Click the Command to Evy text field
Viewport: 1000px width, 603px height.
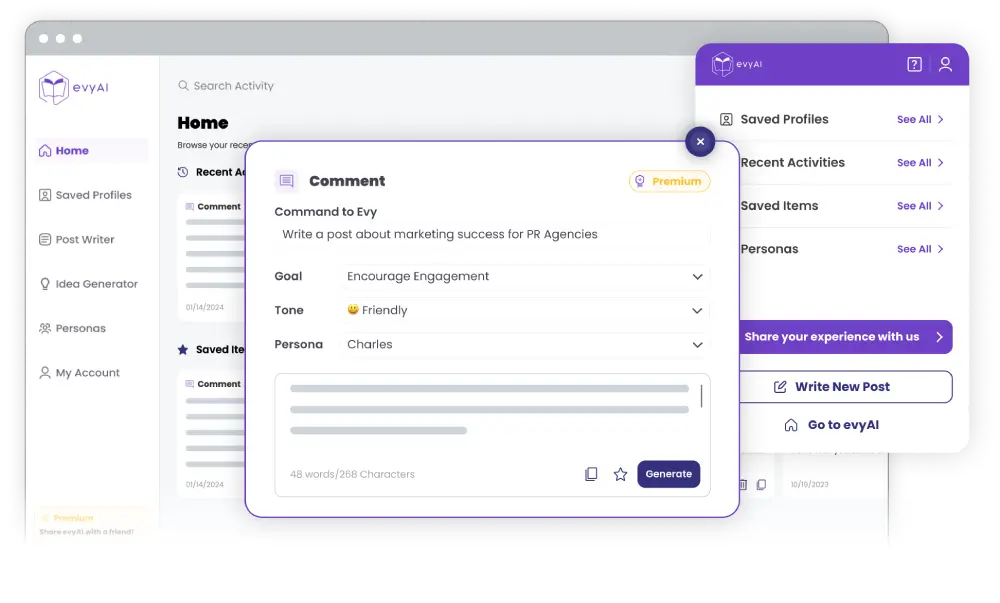(492, 235)
